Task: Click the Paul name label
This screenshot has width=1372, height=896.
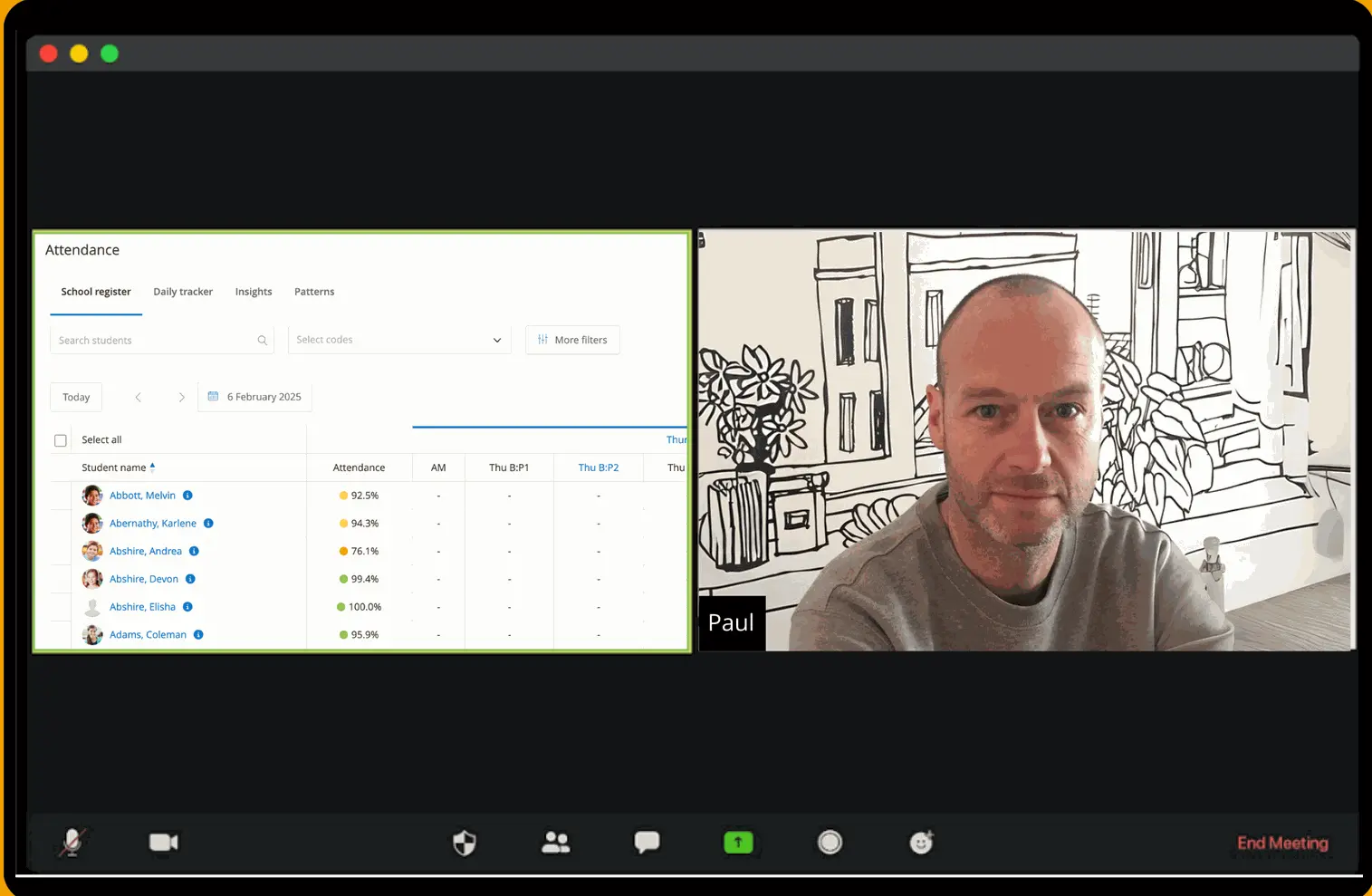Action: coord(731,623)
